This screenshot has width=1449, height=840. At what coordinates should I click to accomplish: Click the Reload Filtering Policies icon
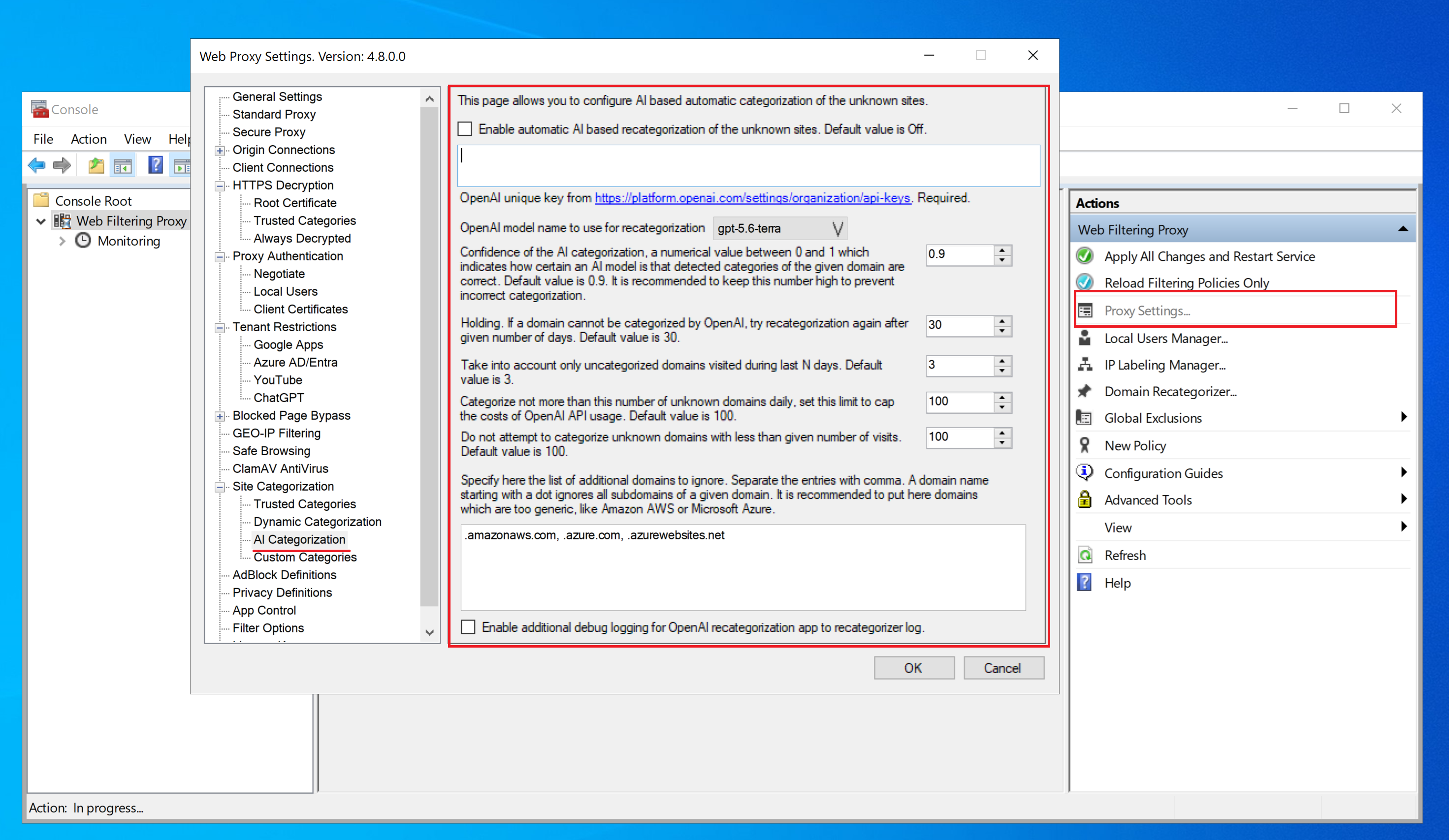[x=1085, y=282]
